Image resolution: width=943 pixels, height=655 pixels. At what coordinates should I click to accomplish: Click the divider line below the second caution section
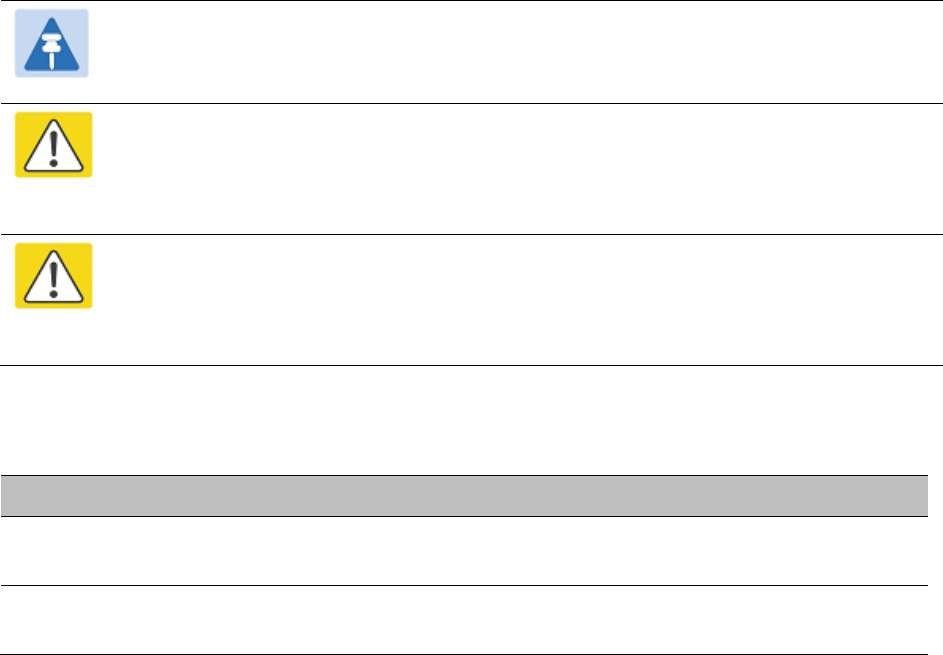(x=472, y=365)
